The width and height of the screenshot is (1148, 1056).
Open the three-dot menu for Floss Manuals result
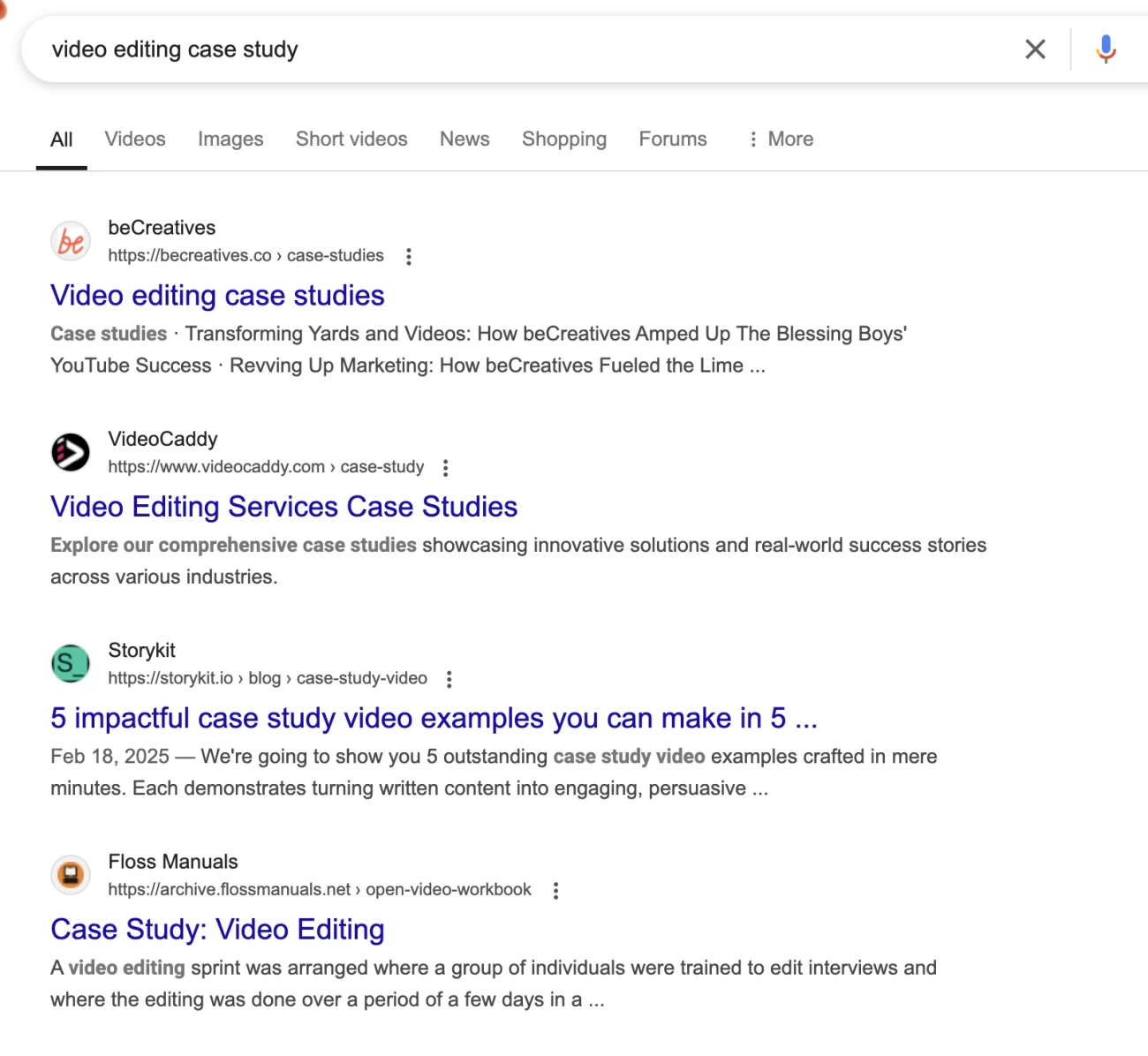[555, 890]
